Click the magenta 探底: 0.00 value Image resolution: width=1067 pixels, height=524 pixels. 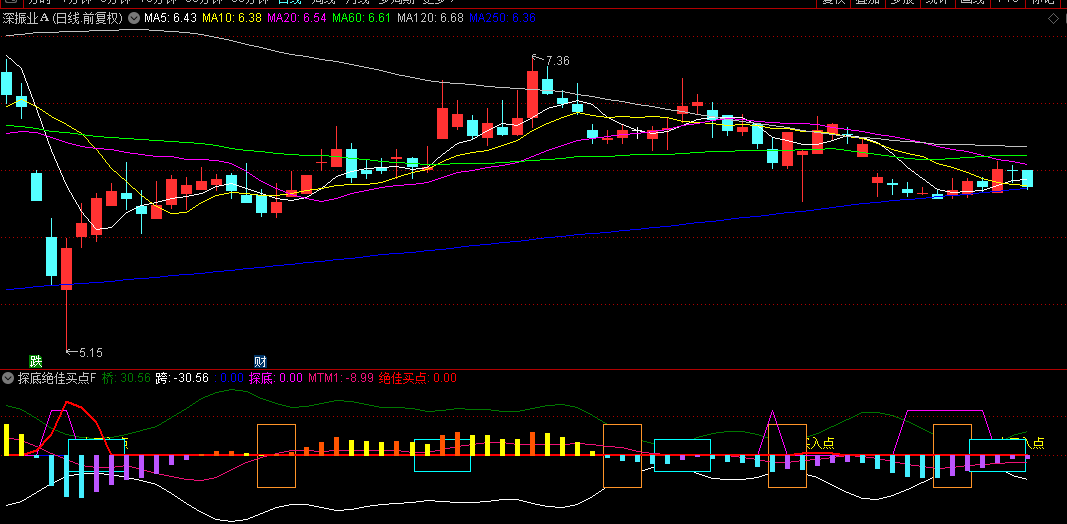(276, 378)
